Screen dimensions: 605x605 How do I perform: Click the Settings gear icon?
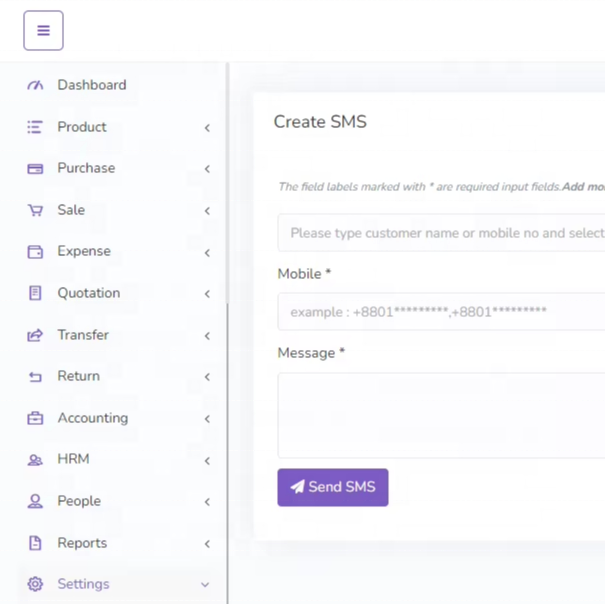(35, 584)
